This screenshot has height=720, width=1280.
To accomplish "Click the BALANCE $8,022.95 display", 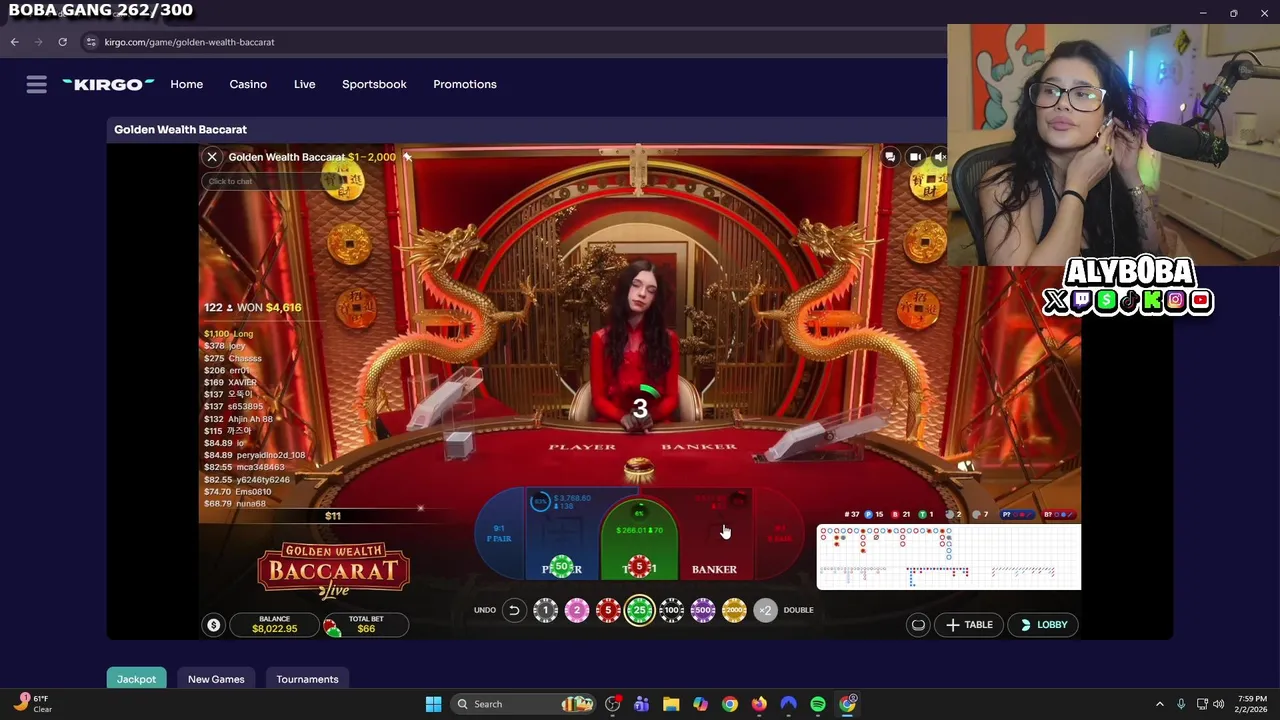I will [x=274, y=625].
